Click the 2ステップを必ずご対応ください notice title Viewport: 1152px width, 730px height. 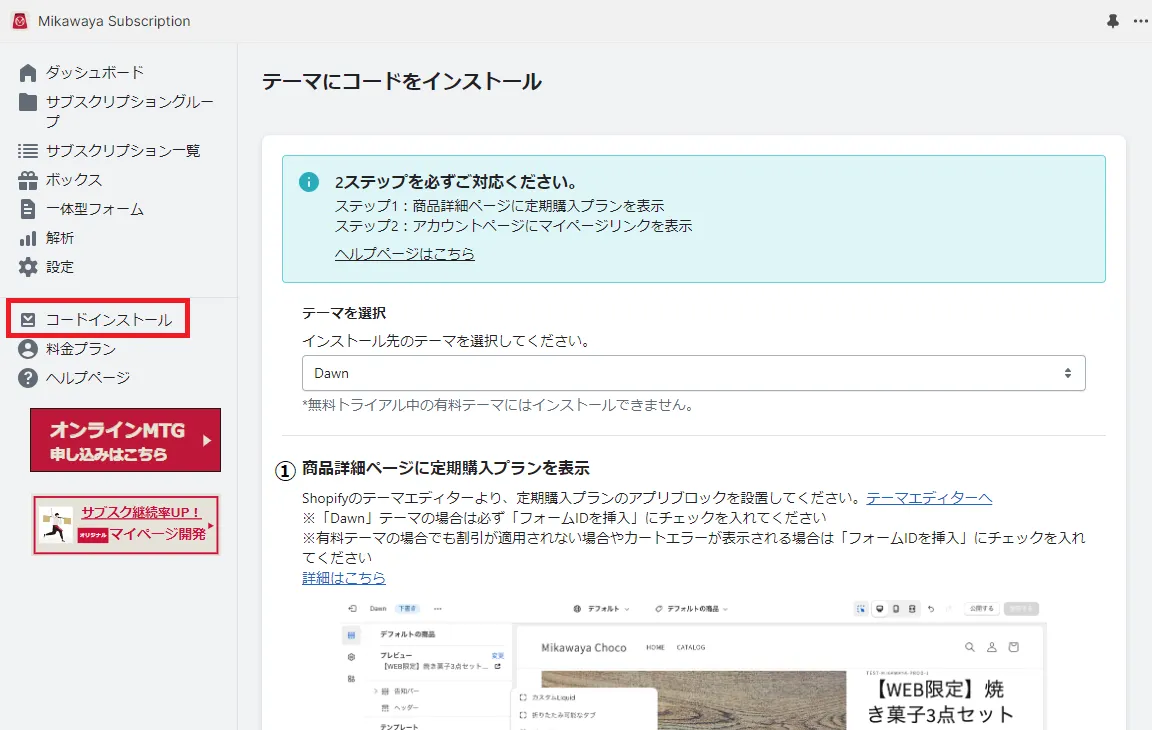point(456,182)
